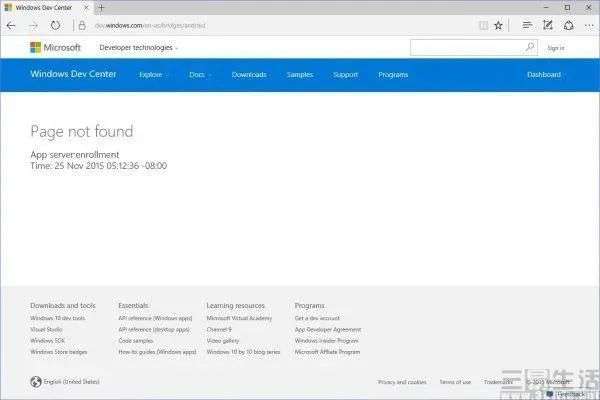Click the Page not found heading

click(x=82, y=131)
